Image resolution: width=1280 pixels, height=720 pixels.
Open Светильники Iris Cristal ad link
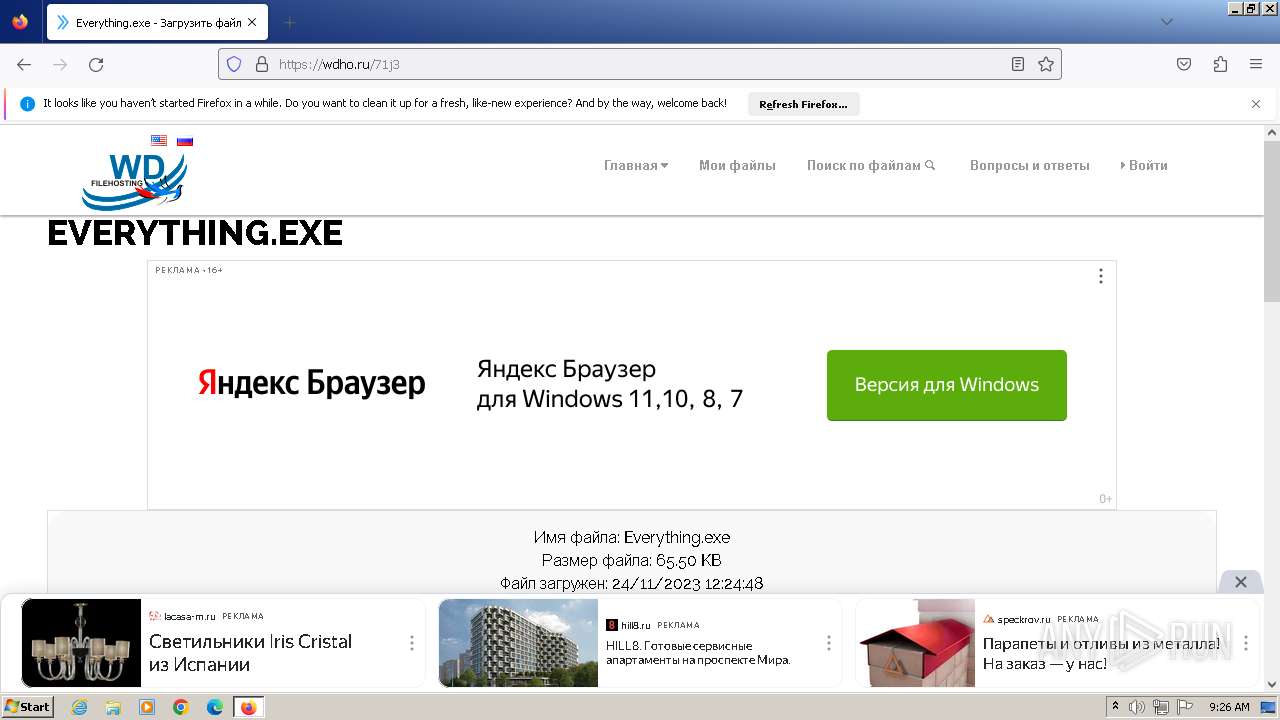(250, 653)
